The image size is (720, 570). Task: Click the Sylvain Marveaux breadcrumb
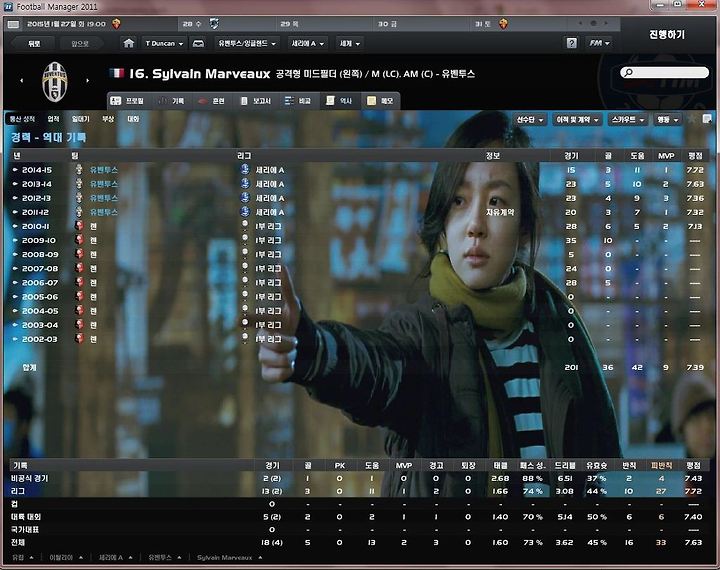click(x=225, y=557)
